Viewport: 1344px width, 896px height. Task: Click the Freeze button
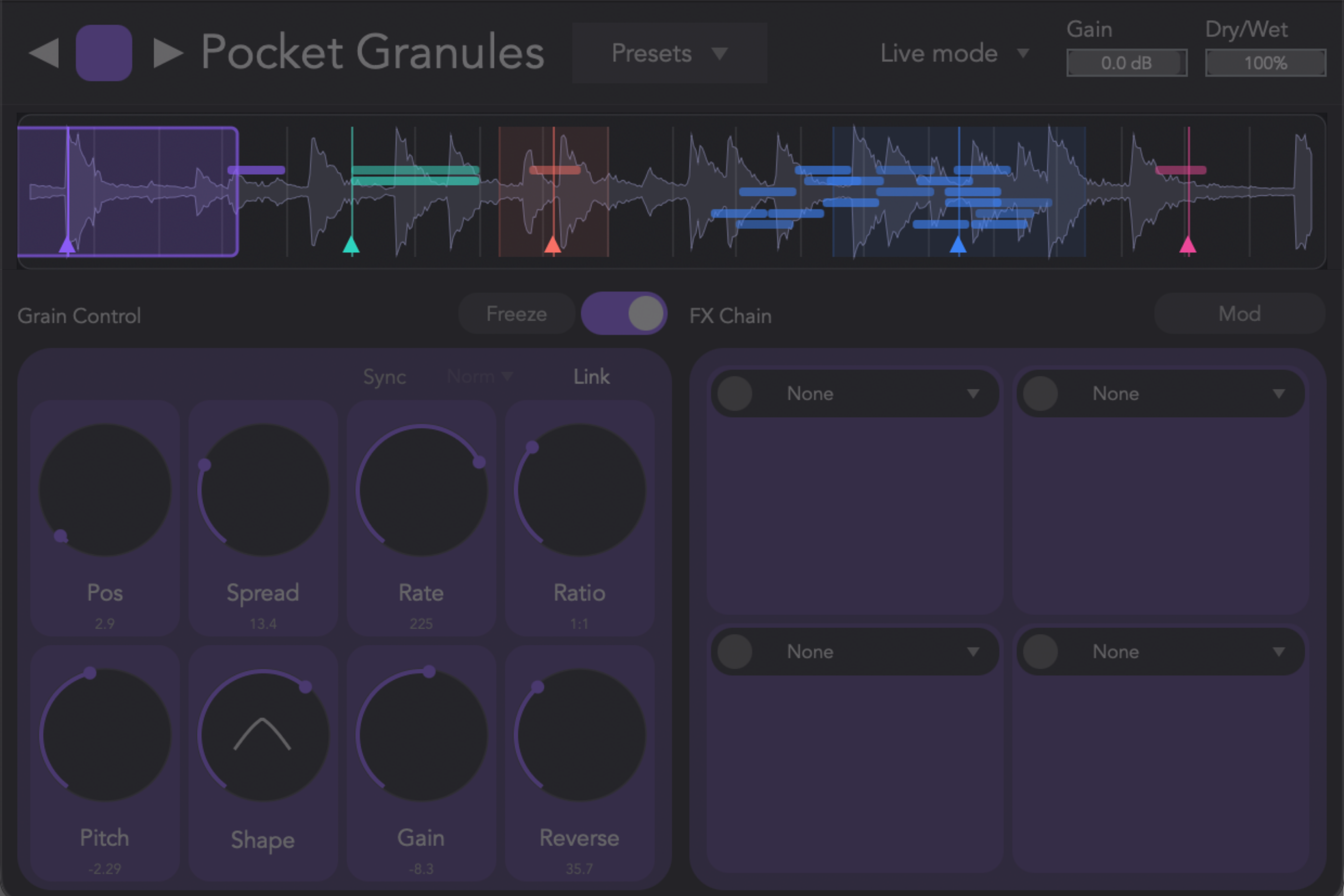coord(517,313)
